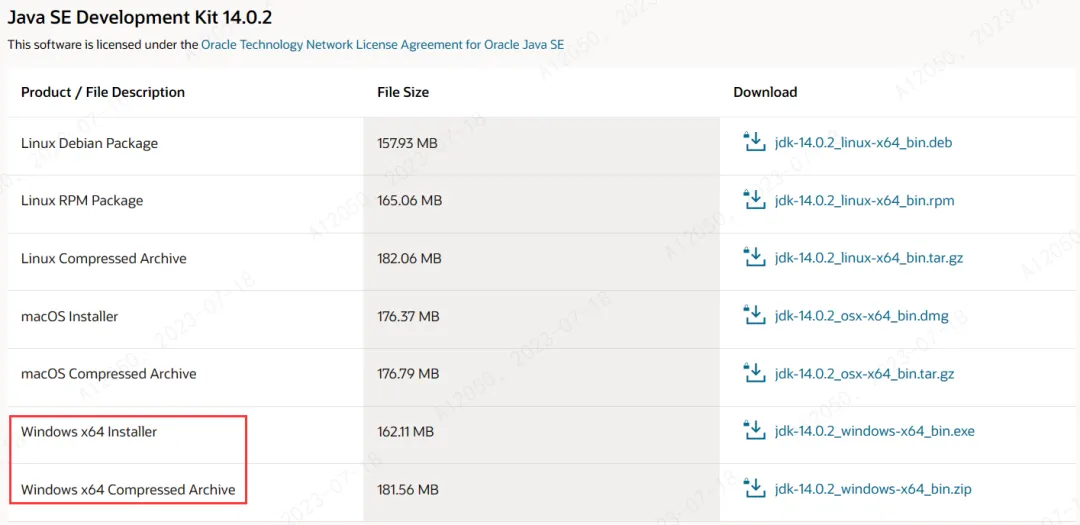1080x525 pixels.
Task: Click download icon beside the windows-x64_bin.exe file
Action: click(754, 431)
